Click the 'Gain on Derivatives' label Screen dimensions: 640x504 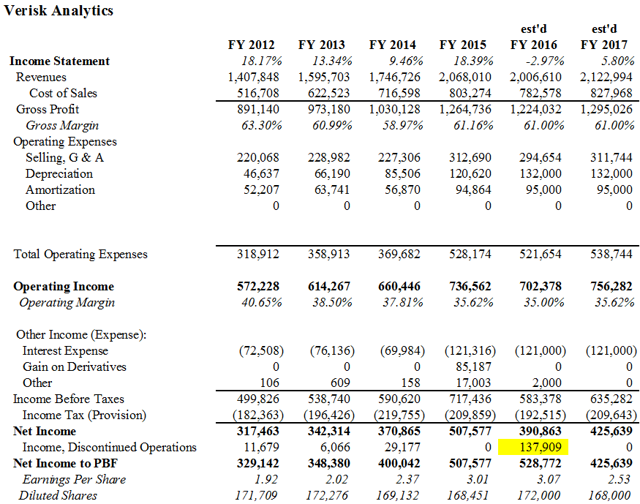[74, 366]
